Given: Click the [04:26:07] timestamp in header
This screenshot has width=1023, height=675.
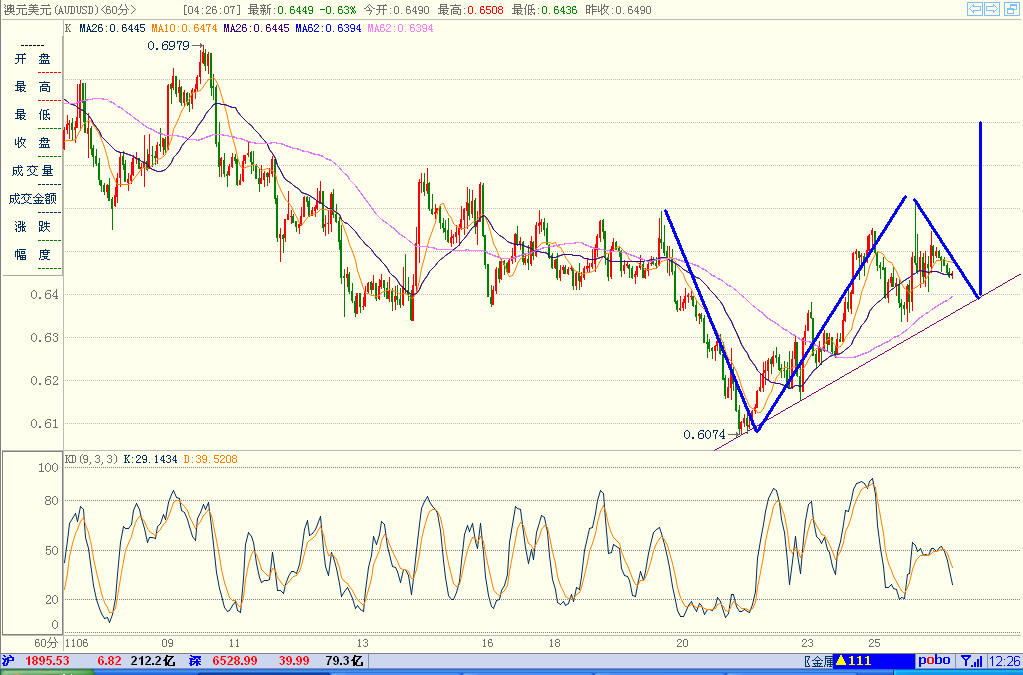Looking at the screenshot, I should tap(212, 10).
